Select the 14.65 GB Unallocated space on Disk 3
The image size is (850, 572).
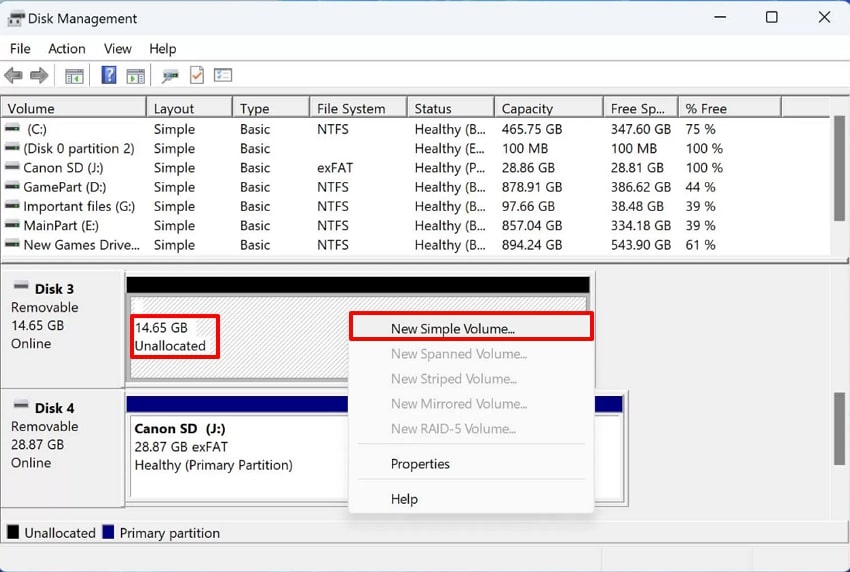[239, 337]
